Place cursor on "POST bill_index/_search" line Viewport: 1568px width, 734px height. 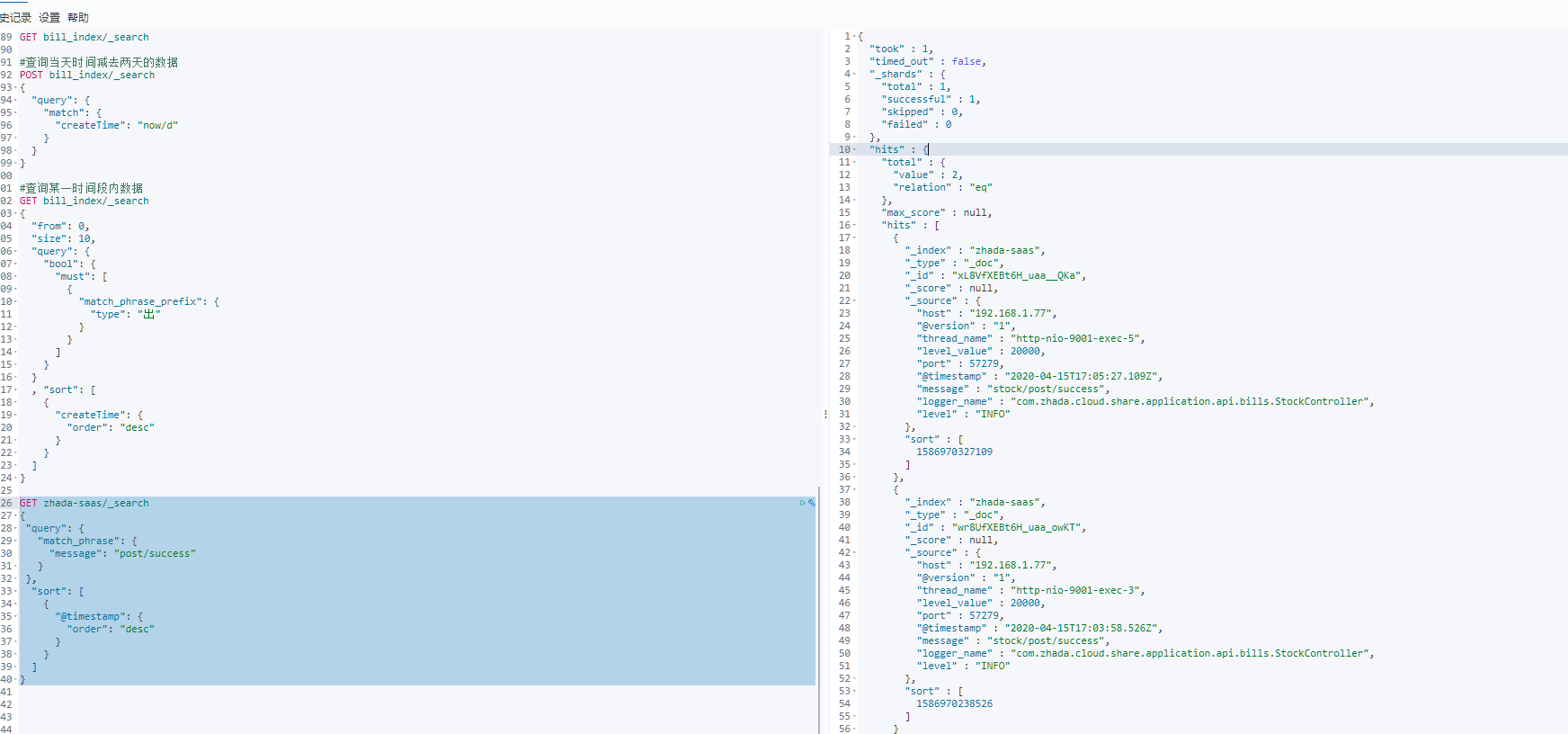click(87, 75)
